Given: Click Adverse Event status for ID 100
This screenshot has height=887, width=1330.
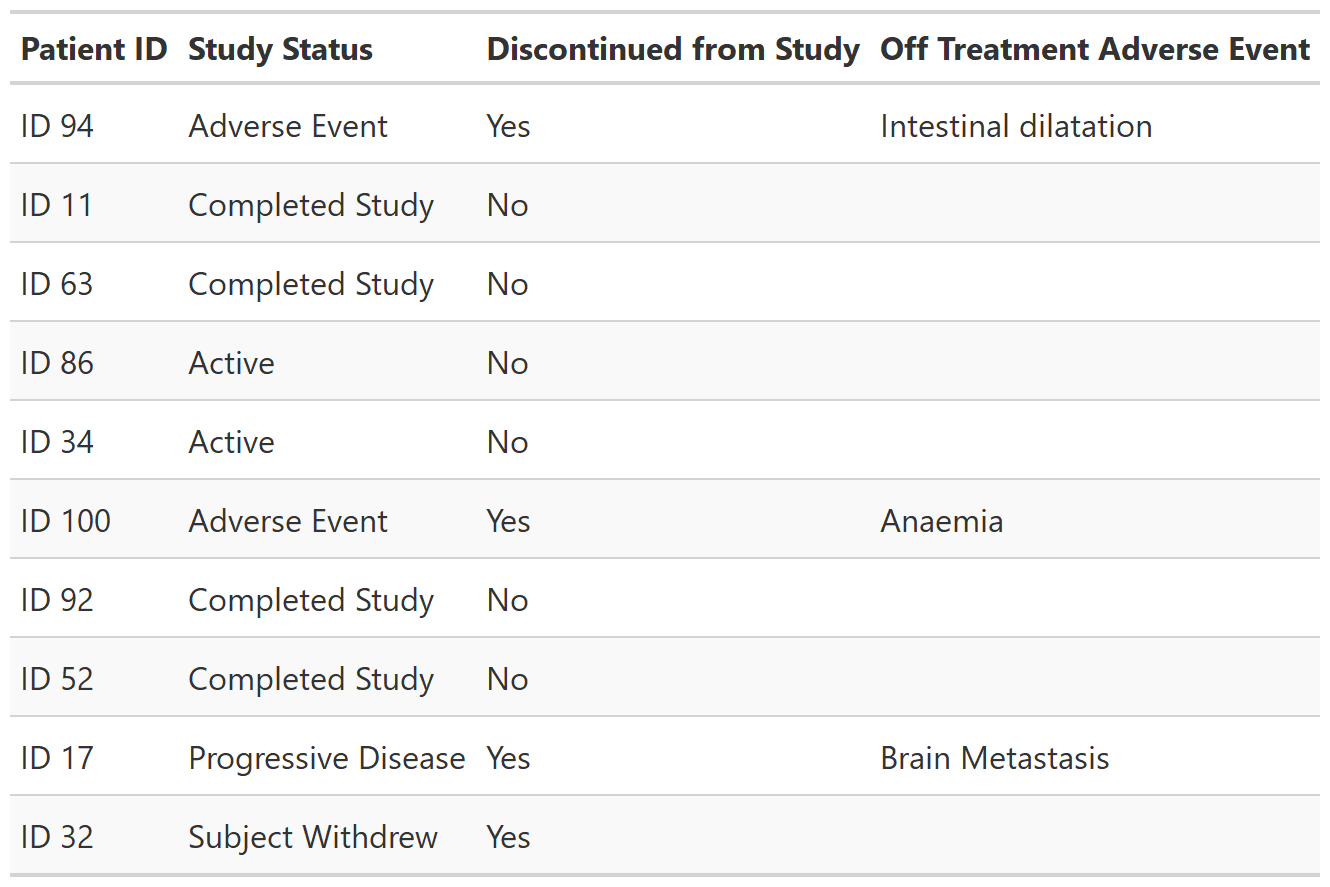Looking at the screenshot, I should click(x=288, y=521).
